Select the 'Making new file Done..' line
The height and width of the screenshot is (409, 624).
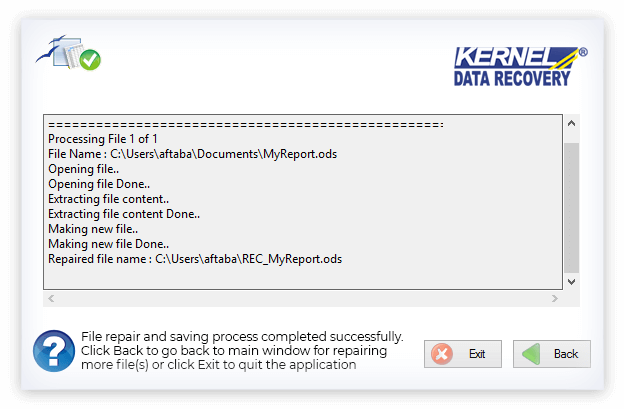click(108, 244)
